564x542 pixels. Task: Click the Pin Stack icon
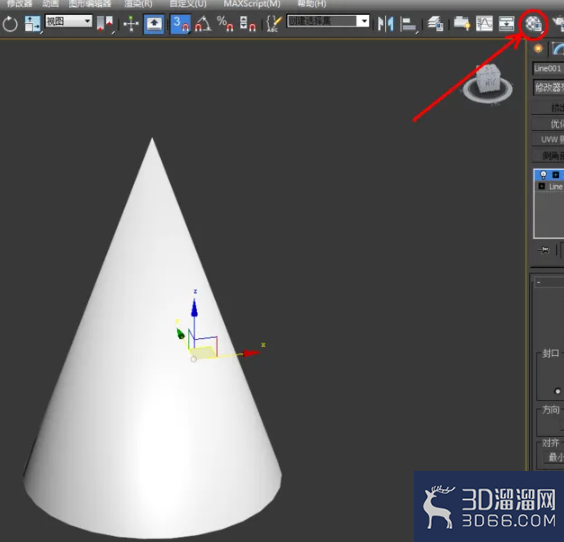tap(543, 250)
